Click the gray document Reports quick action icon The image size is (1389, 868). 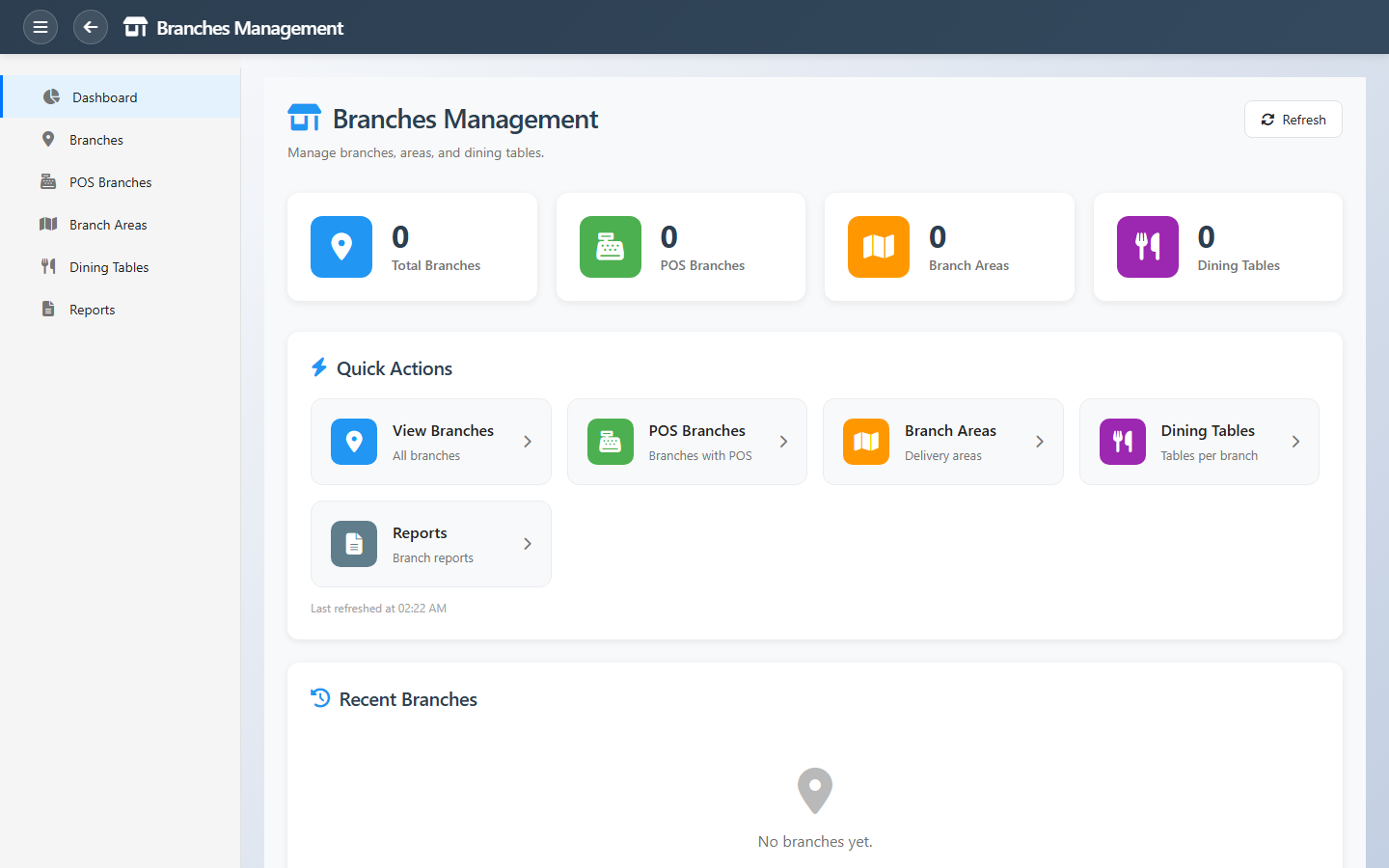354,544
